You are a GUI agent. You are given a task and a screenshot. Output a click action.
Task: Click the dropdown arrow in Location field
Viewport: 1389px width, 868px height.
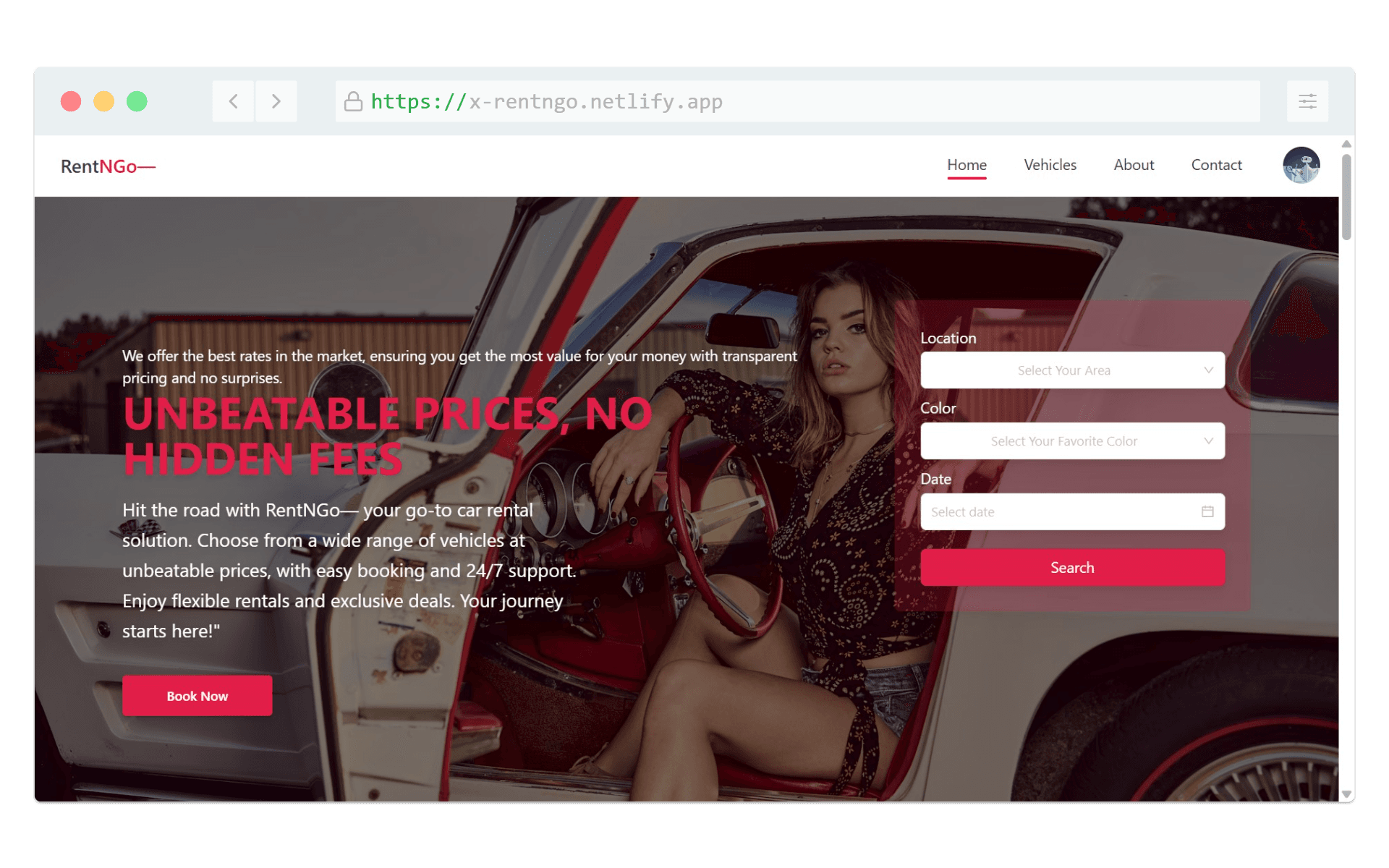(x=1208, y=370)
